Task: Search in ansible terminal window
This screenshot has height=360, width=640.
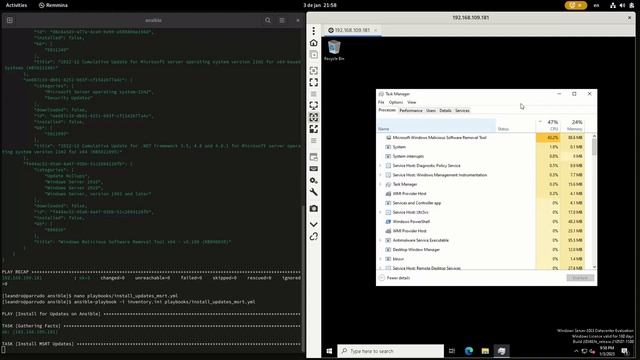Action: point(268,20)
